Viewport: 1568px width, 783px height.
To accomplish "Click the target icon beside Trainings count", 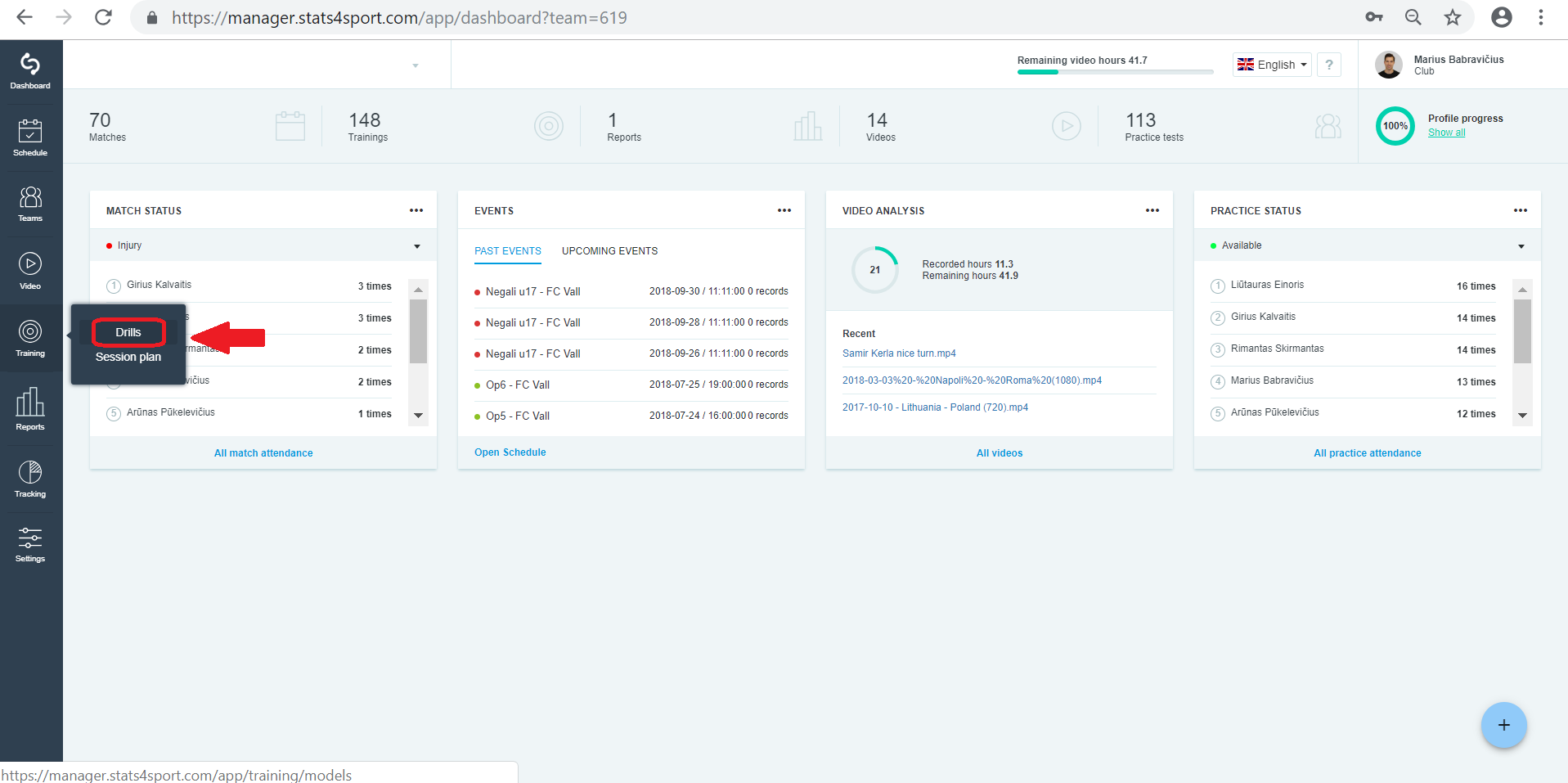I will click(x=549, y=126).
